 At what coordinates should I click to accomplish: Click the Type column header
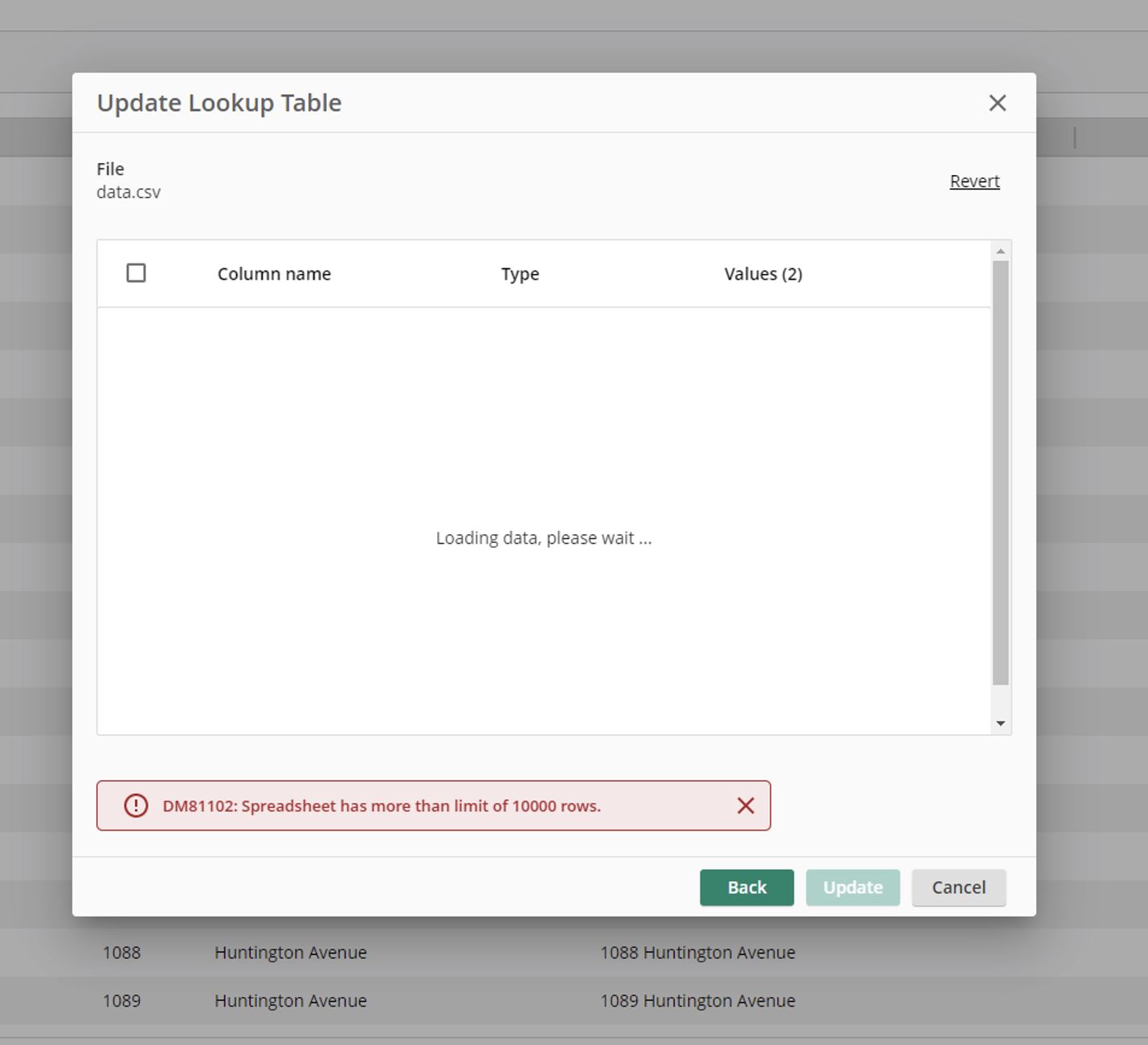tap(520, 274)
